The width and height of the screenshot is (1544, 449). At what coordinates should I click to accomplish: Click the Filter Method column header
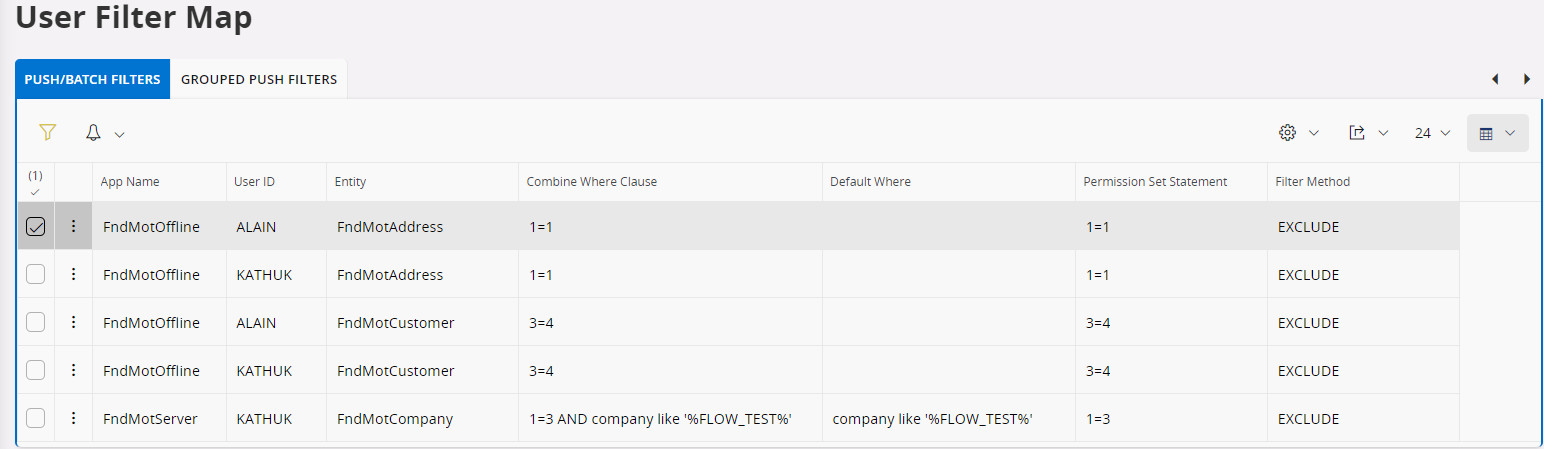click(1312, 182)
